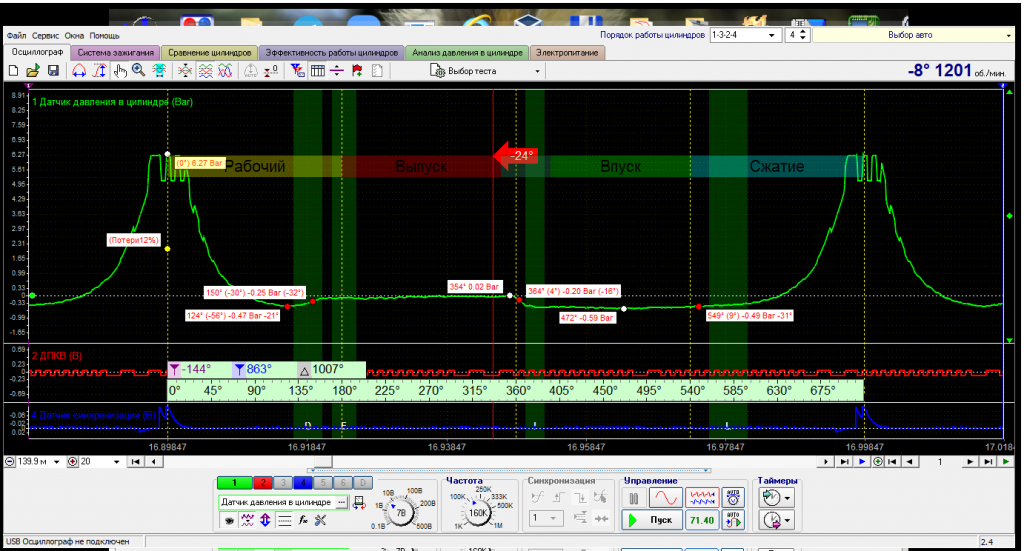
Task: Click the horizontal scrollbar thumb under the graph
Action: click(324, 462)
